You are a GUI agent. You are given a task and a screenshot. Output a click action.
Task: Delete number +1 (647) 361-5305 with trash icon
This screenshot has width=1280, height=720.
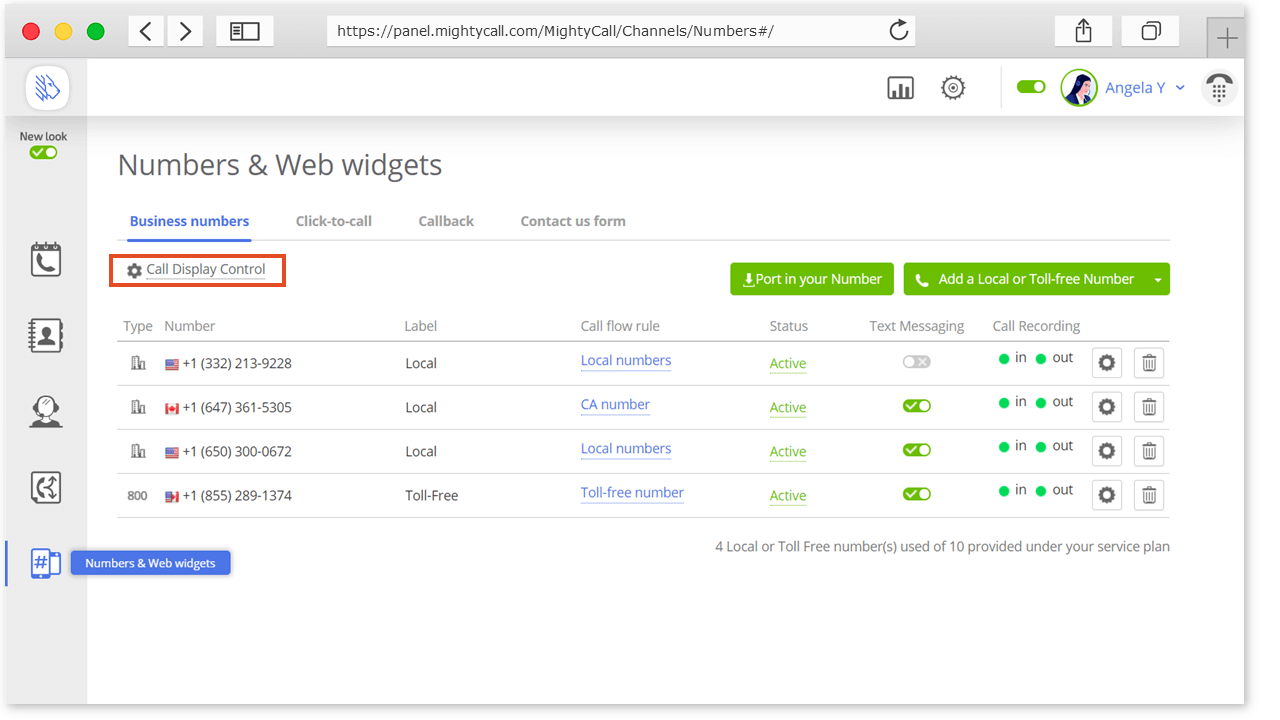point(1149,407)
